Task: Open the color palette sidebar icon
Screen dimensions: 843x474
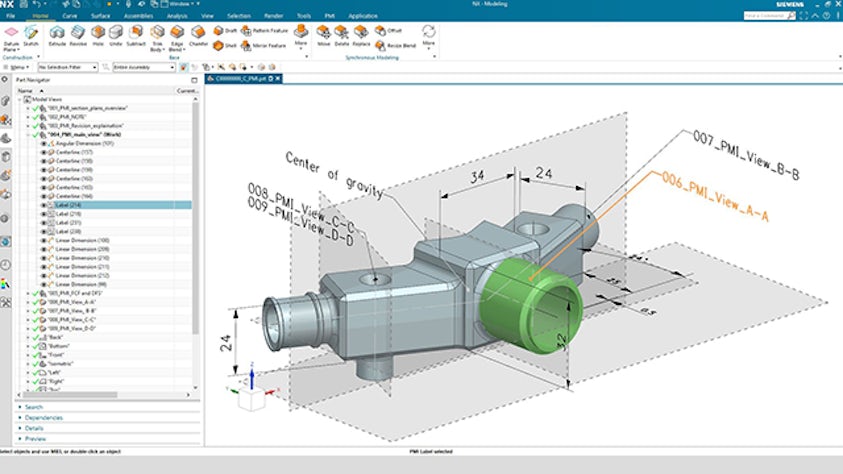Action: pyautogui.click(x=5, y=284)
